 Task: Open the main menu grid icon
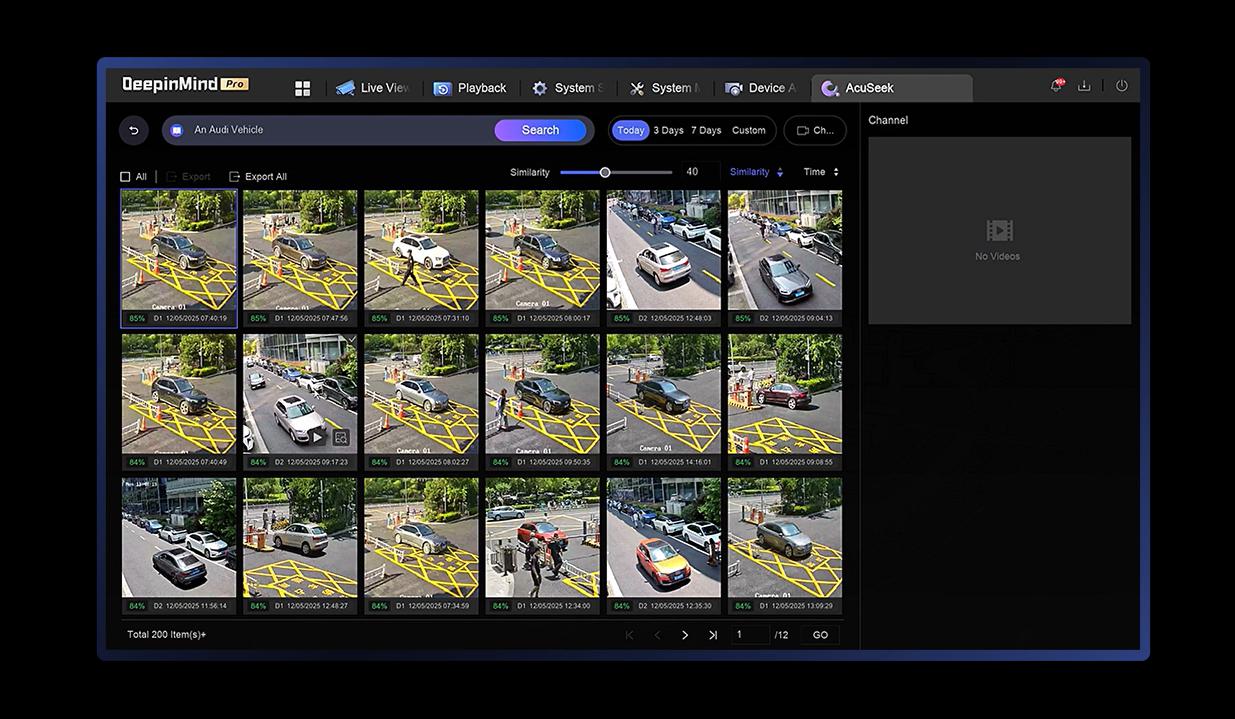pos(303,89)
